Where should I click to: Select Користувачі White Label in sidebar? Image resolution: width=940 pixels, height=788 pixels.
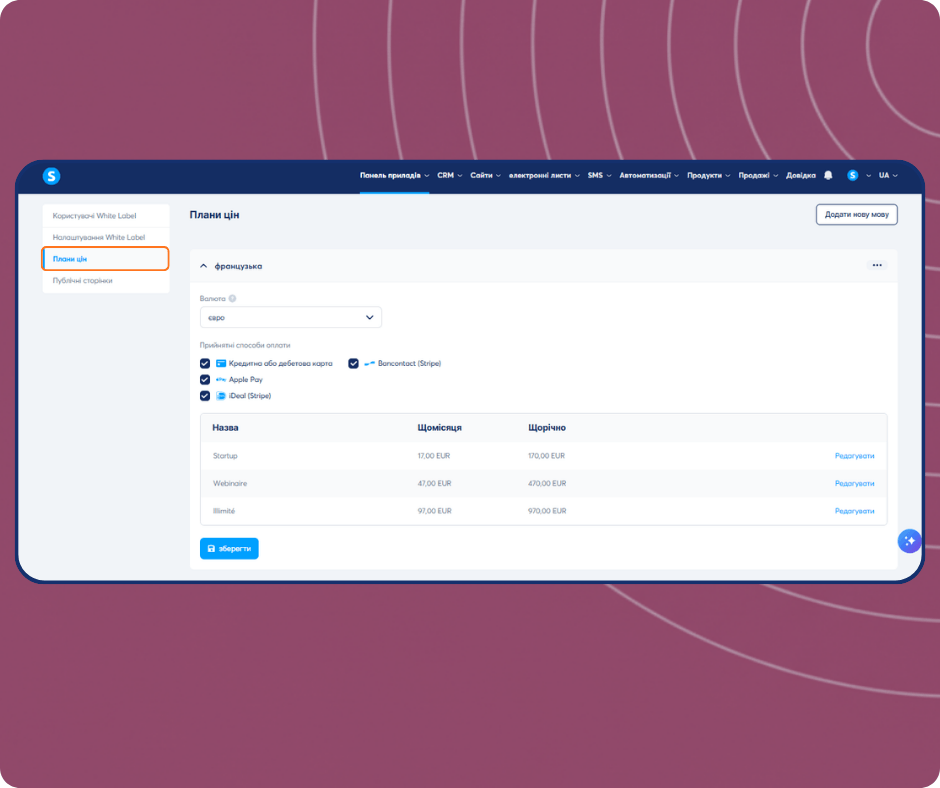[x=106, y=215]
